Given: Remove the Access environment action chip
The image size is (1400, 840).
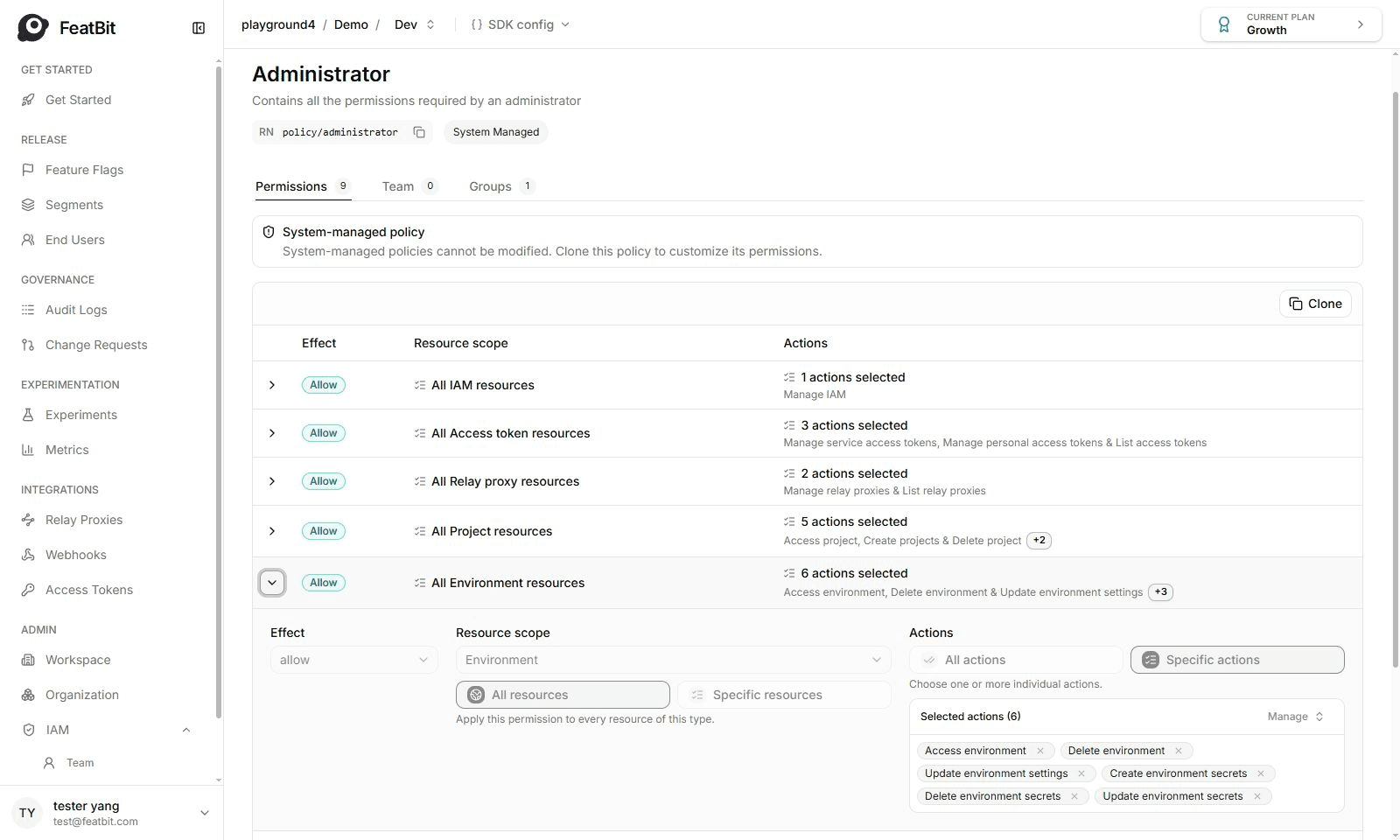Looking at the screenshot, I should point(1040,751).
